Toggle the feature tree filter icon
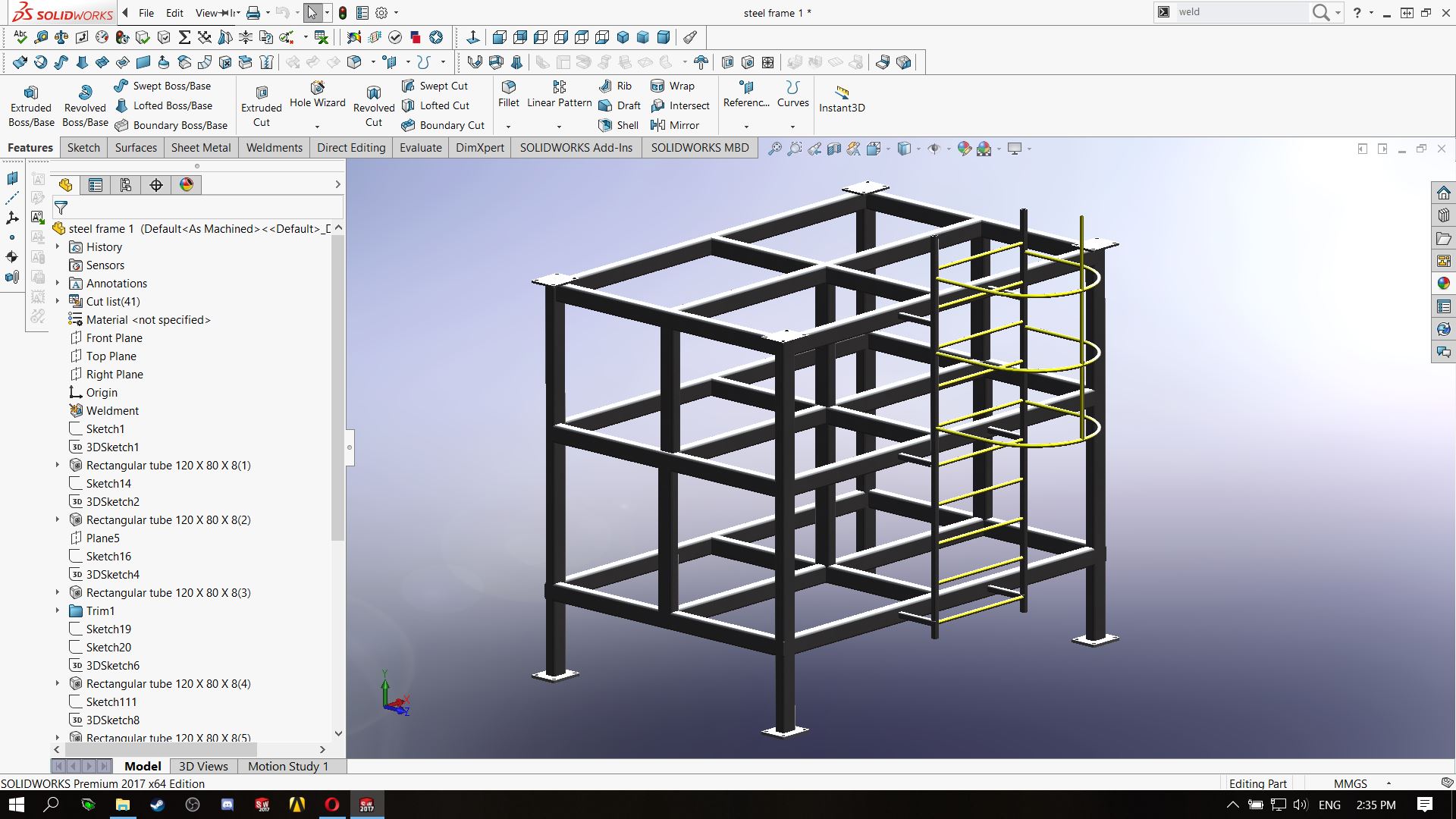 pyautogui.click(x=61, y=207)
